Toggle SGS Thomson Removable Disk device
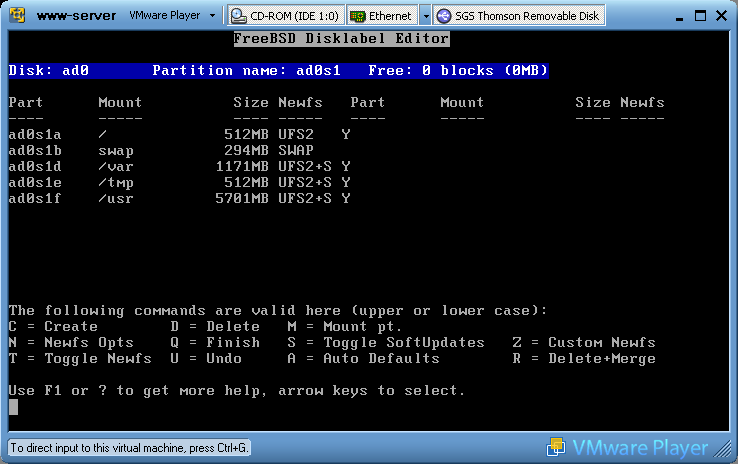The height and width of the screenshot is (464, 738). point(519,16)
